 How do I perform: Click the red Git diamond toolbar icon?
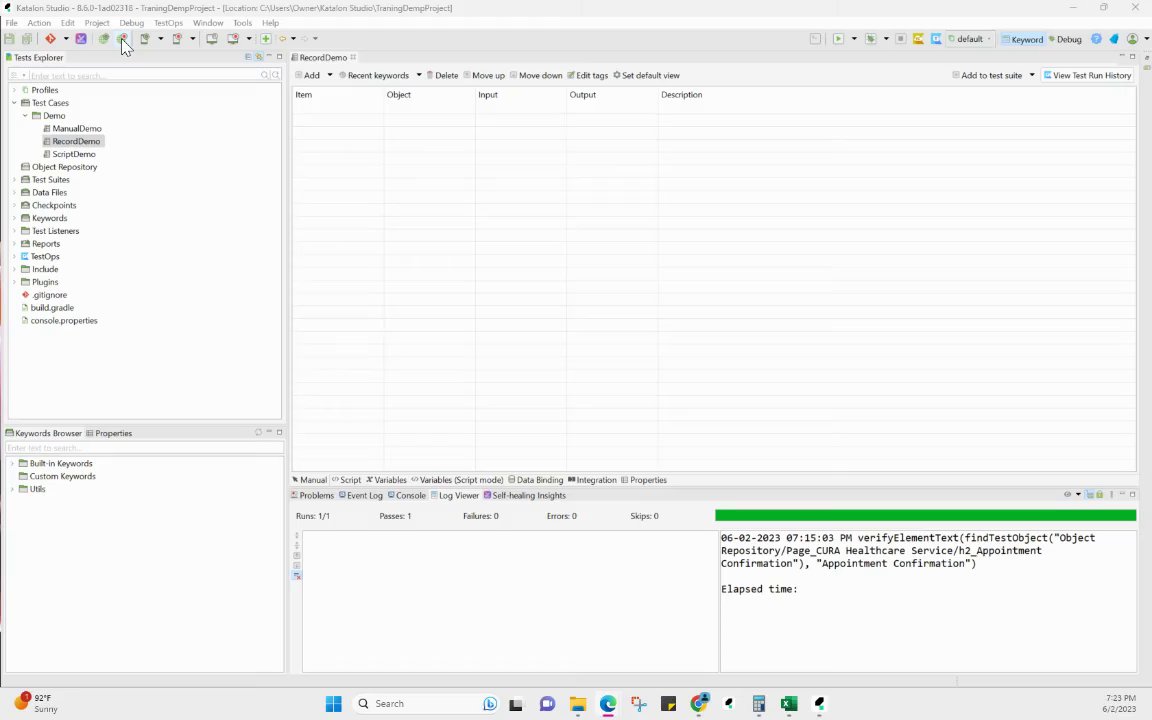(x=50, y=39)
